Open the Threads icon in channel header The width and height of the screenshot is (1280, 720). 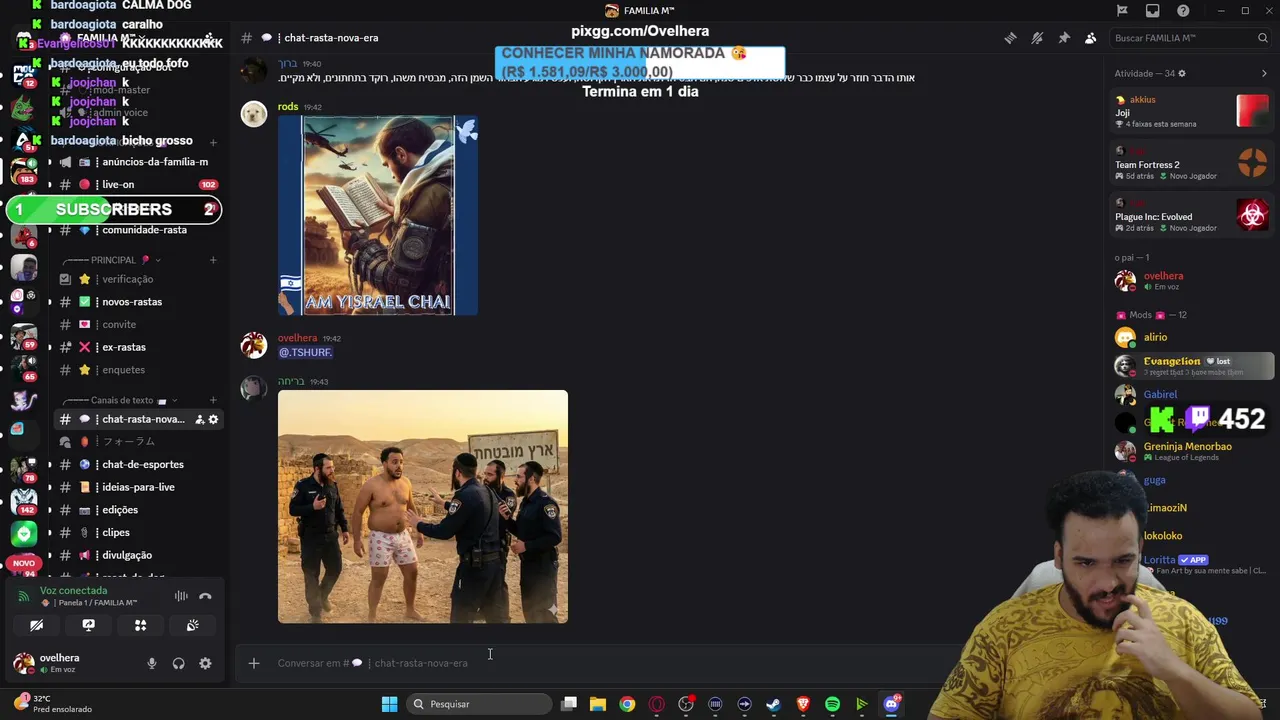(1010, 38)
